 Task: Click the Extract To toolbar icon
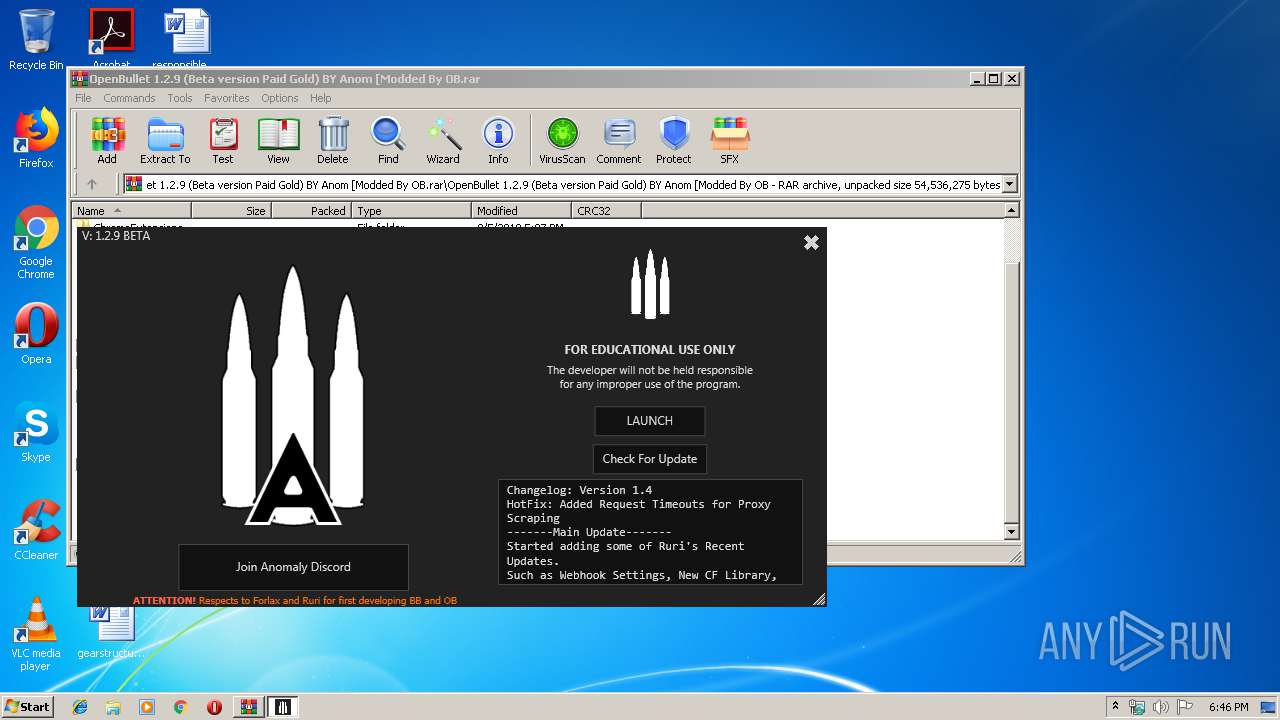point(165,141)
